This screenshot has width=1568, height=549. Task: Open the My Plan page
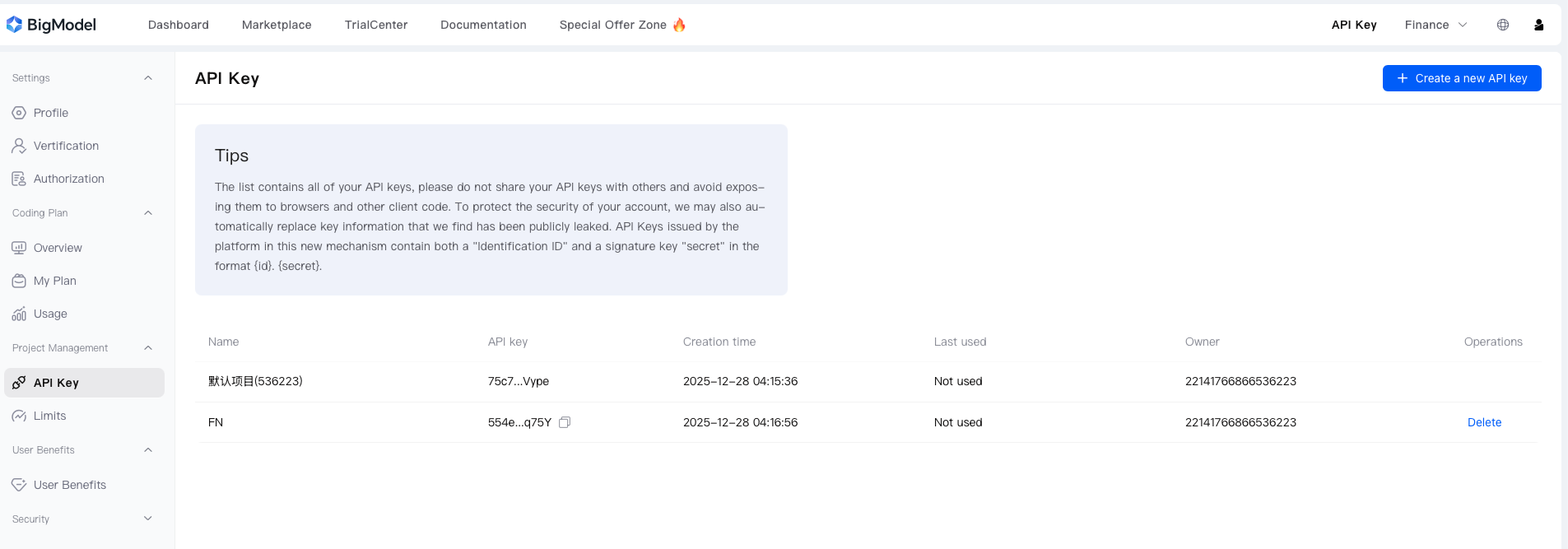(55, 281)
